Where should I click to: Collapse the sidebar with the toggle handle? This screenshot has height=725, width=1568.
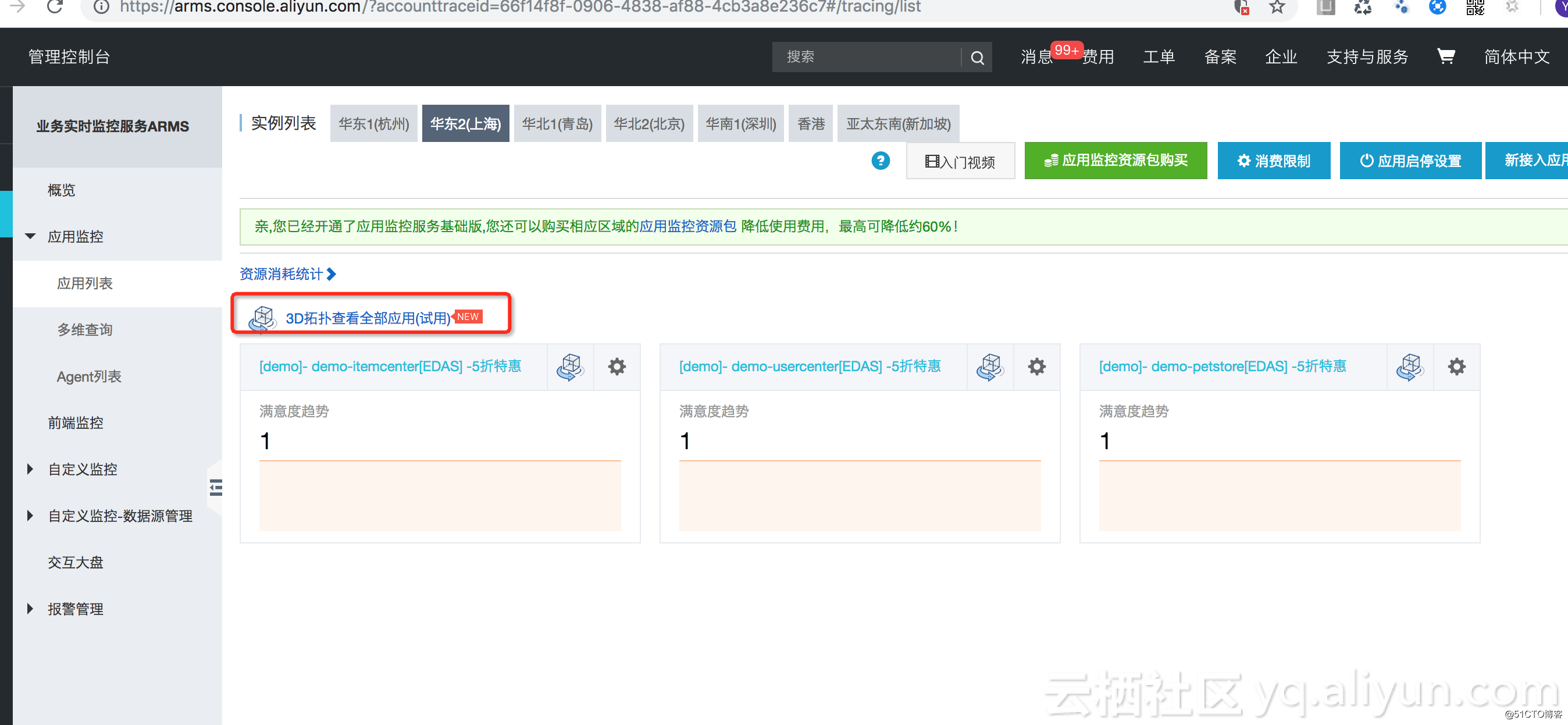(215, 488)
